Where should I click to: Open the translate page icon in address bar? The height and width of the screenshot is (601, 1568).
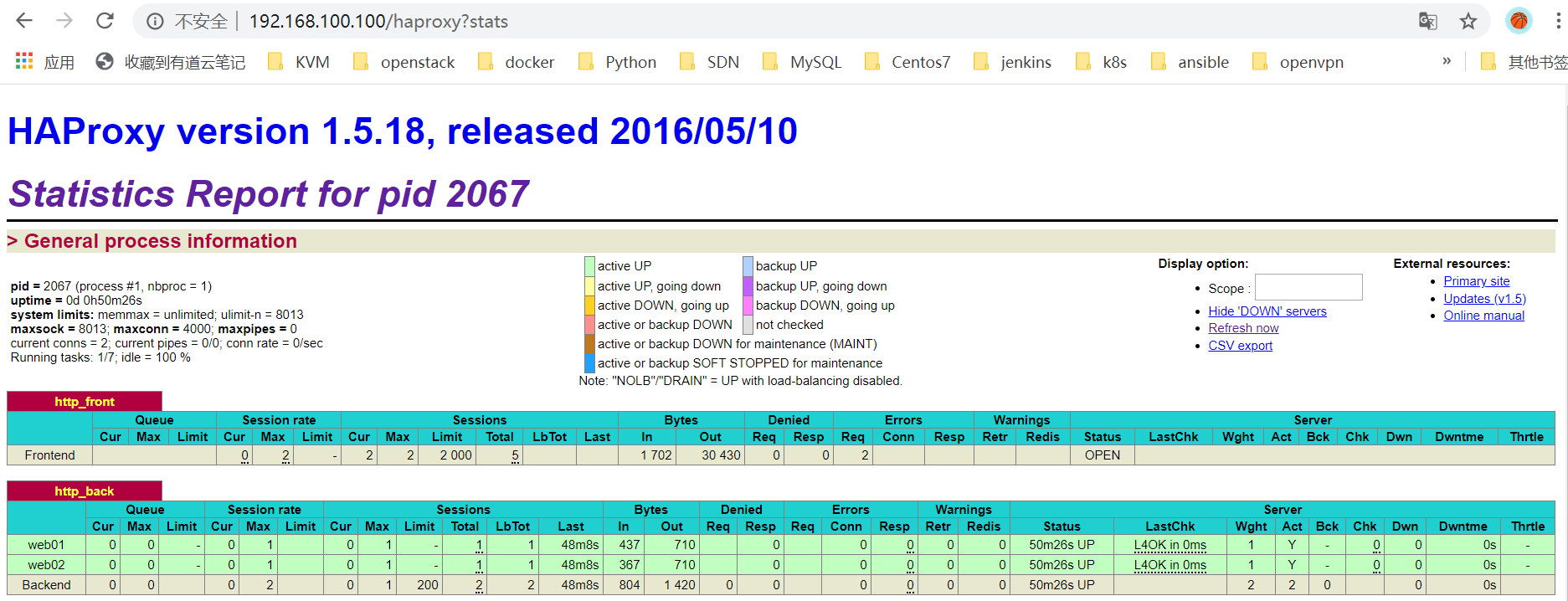point(1428,21)
